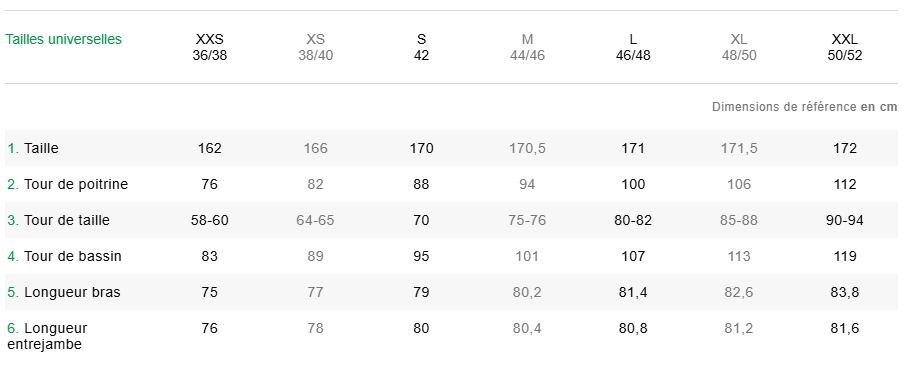The width and height of the screenshot is (904, 376).
Task: Choose the XXL 50/52 size header
Action: [x=845, y=47]
